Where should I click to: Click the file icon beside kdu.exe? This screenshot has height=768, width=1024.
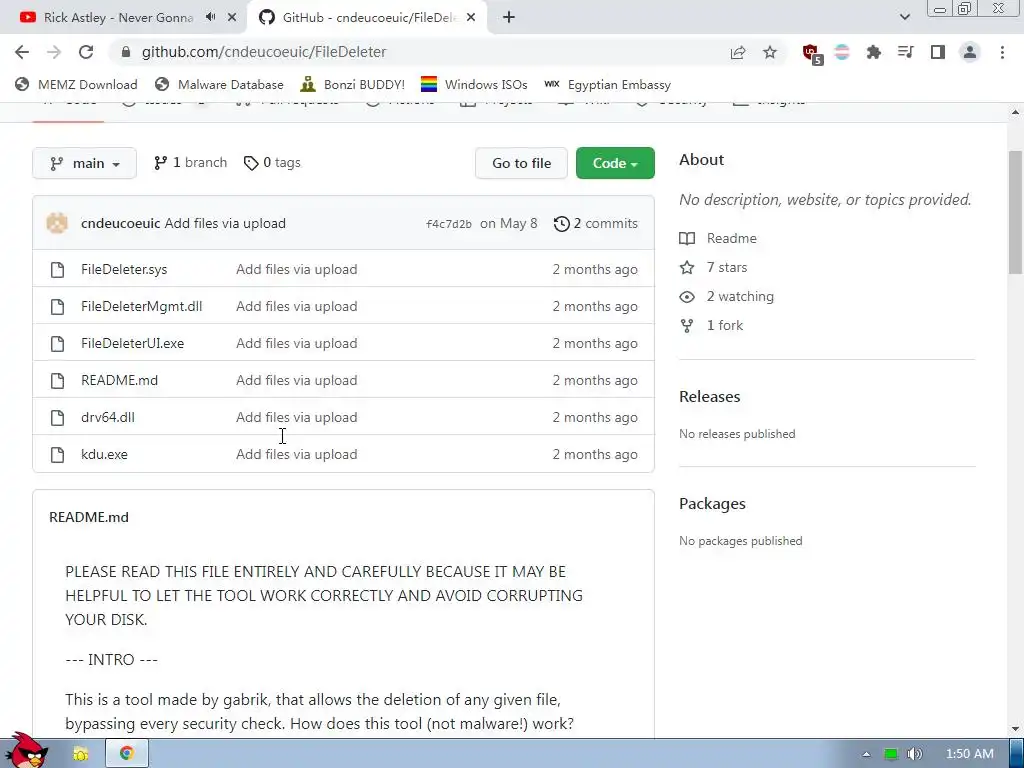coord(57,455)
